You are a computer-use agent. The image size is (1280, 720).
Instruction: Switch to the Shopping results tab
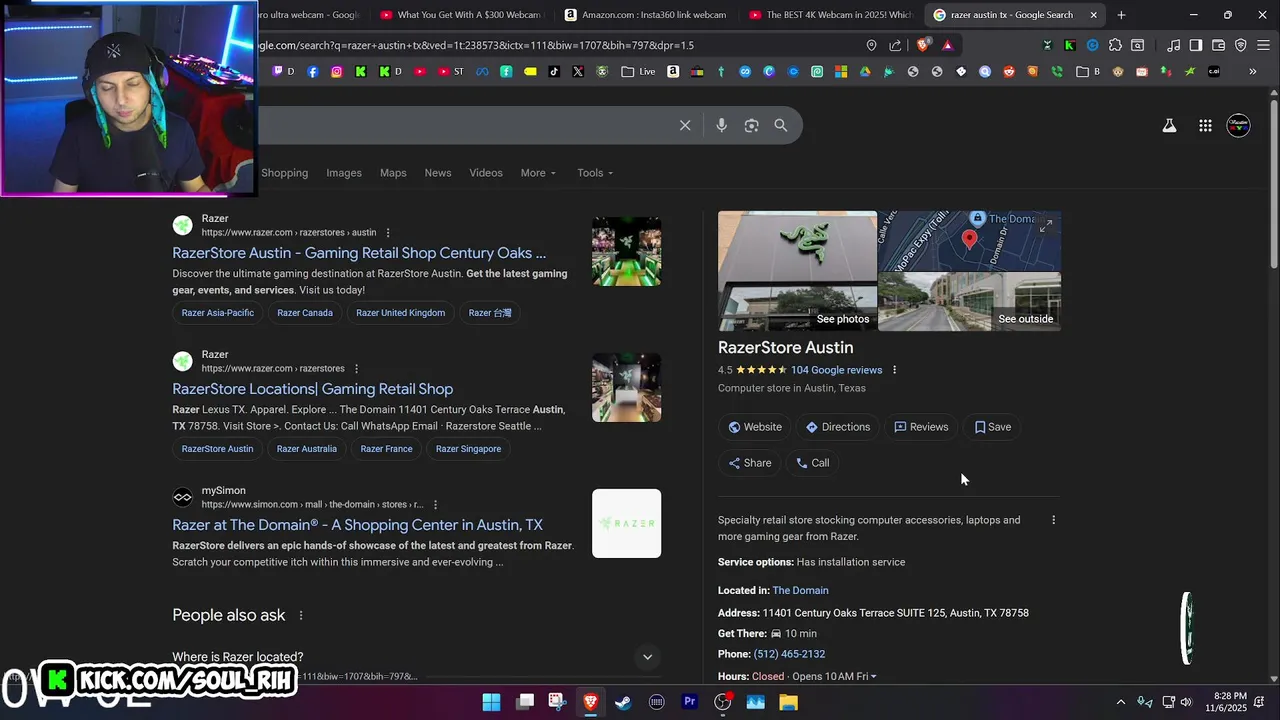(x=285, y=173)
